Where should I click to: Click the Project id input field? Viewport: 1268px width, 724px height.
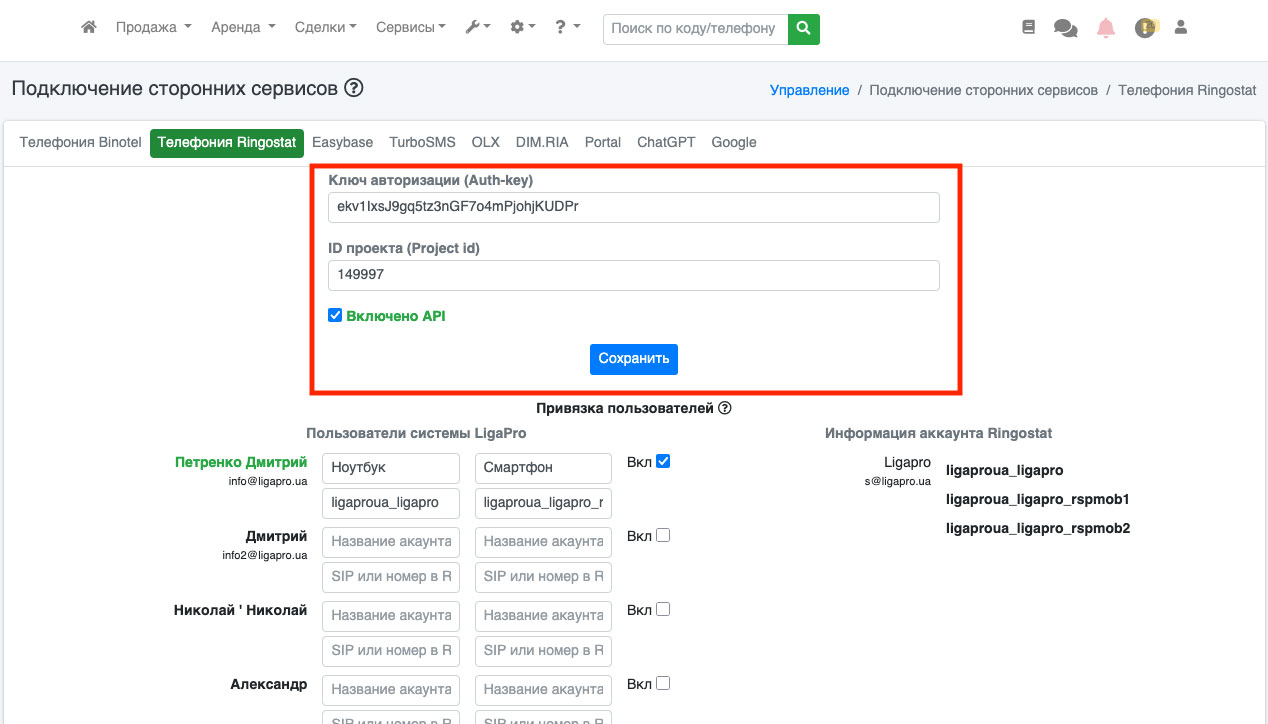pyautogui.click(x=634, y=275)
